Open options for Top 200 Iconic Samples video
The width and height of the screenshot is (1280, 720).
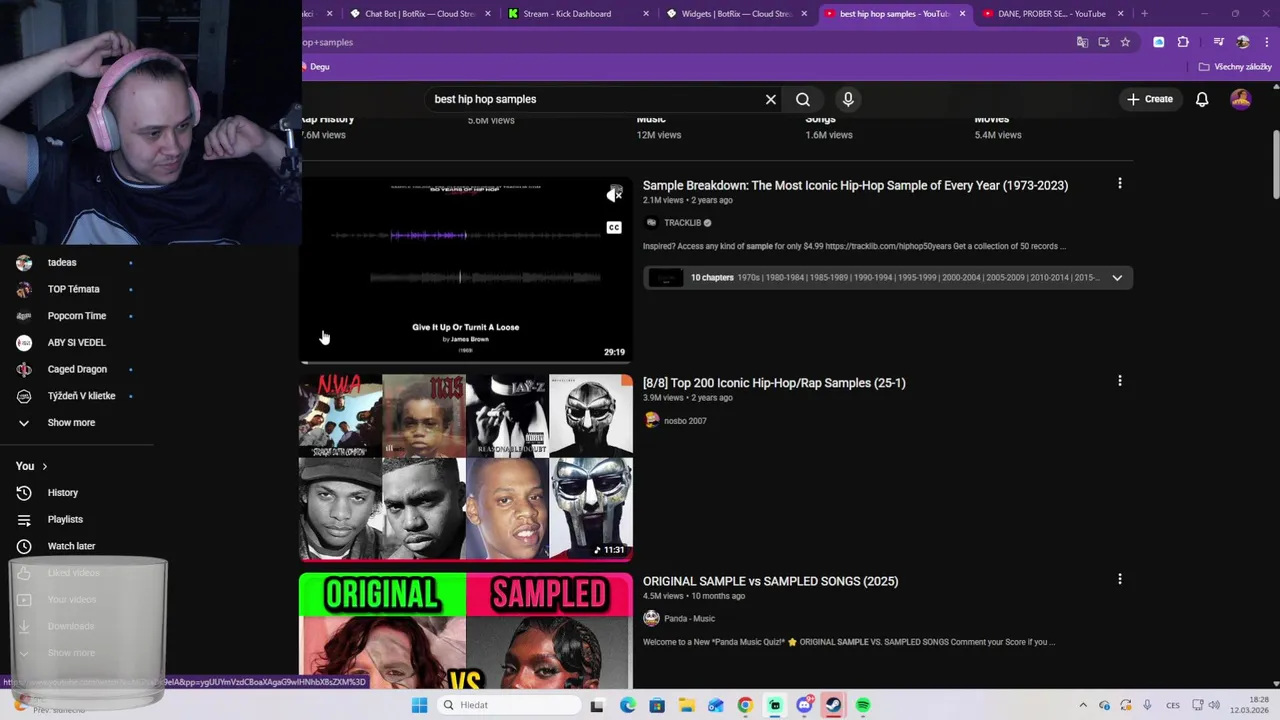click(1119, 381)
